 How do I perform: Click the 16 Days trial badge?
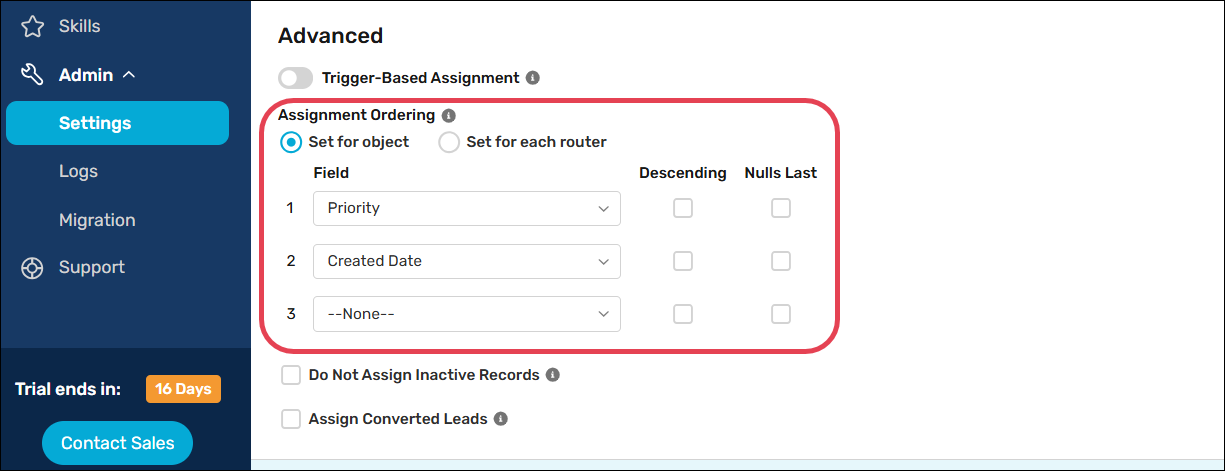(183, 390)
